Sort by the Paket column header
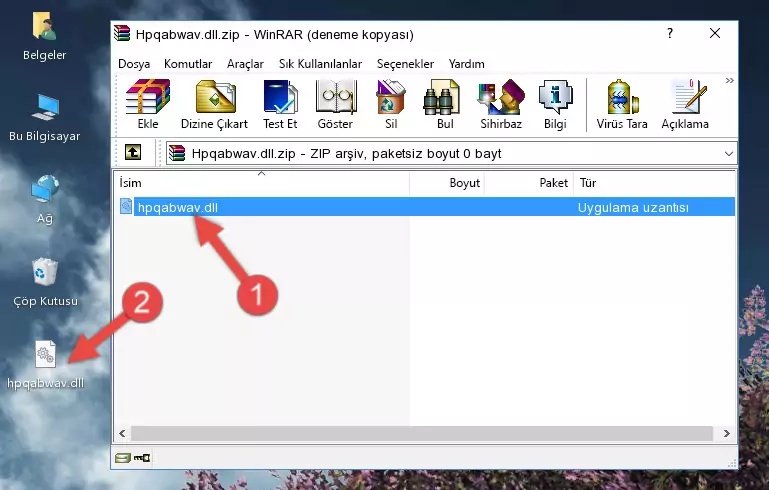 click(529, 182)
